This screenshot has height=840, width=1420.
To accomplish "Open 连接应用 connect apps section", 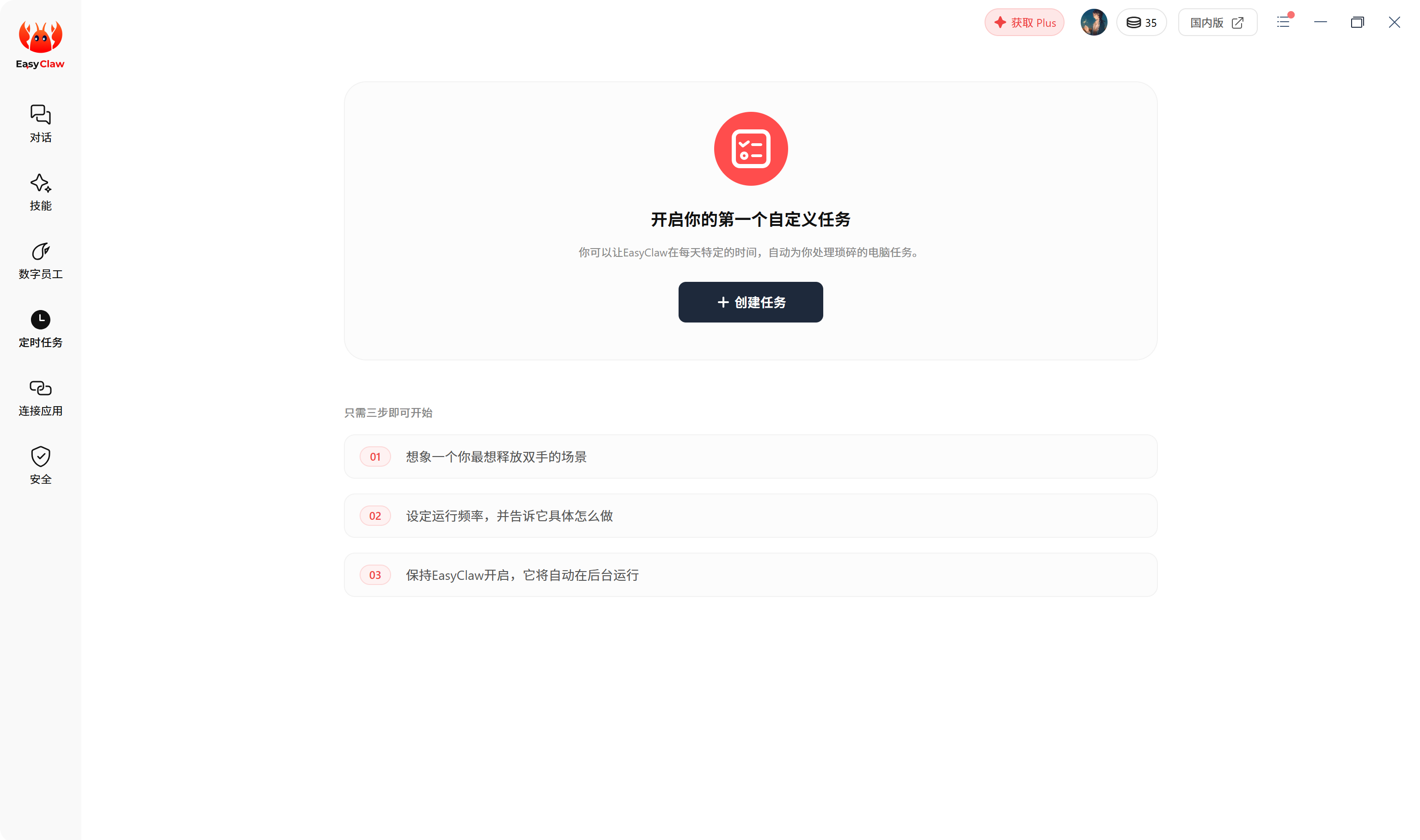I will tap(40, 398).
